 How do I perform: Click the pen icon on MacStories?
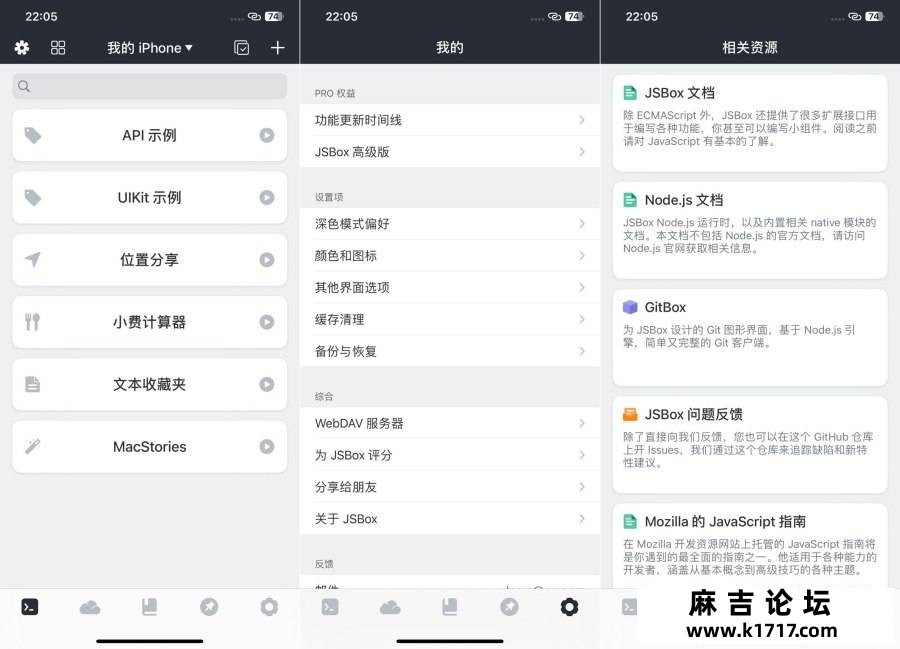tap(33, 446)
